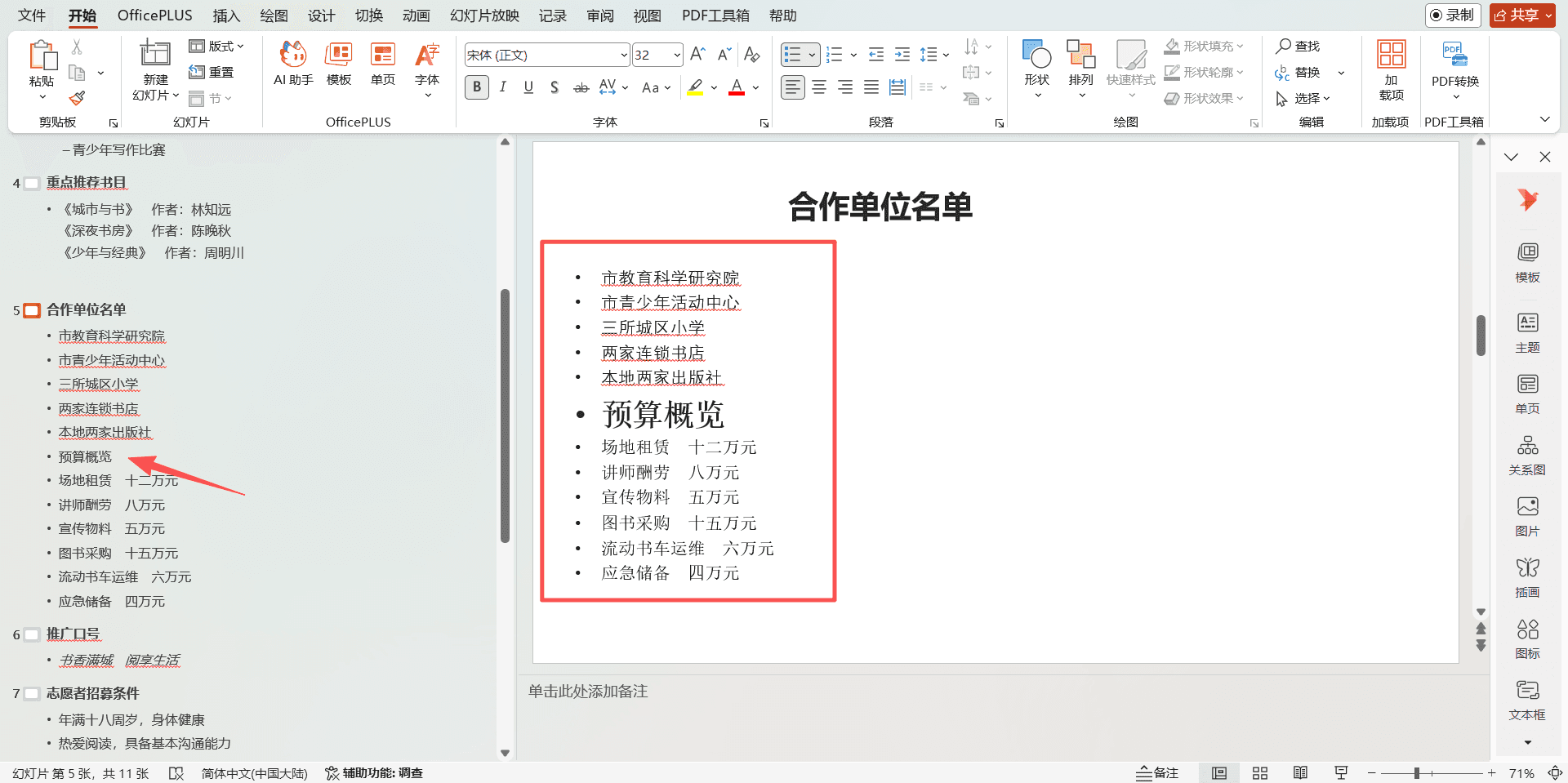Open the 加载项 add-ins button
Screen dimensions: 1568x783
pos(1391,70)
